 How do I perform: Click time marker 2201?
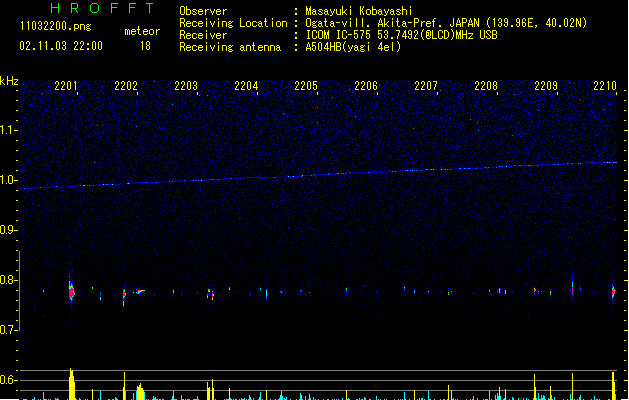pyautogui.click(x=66, y=86)
